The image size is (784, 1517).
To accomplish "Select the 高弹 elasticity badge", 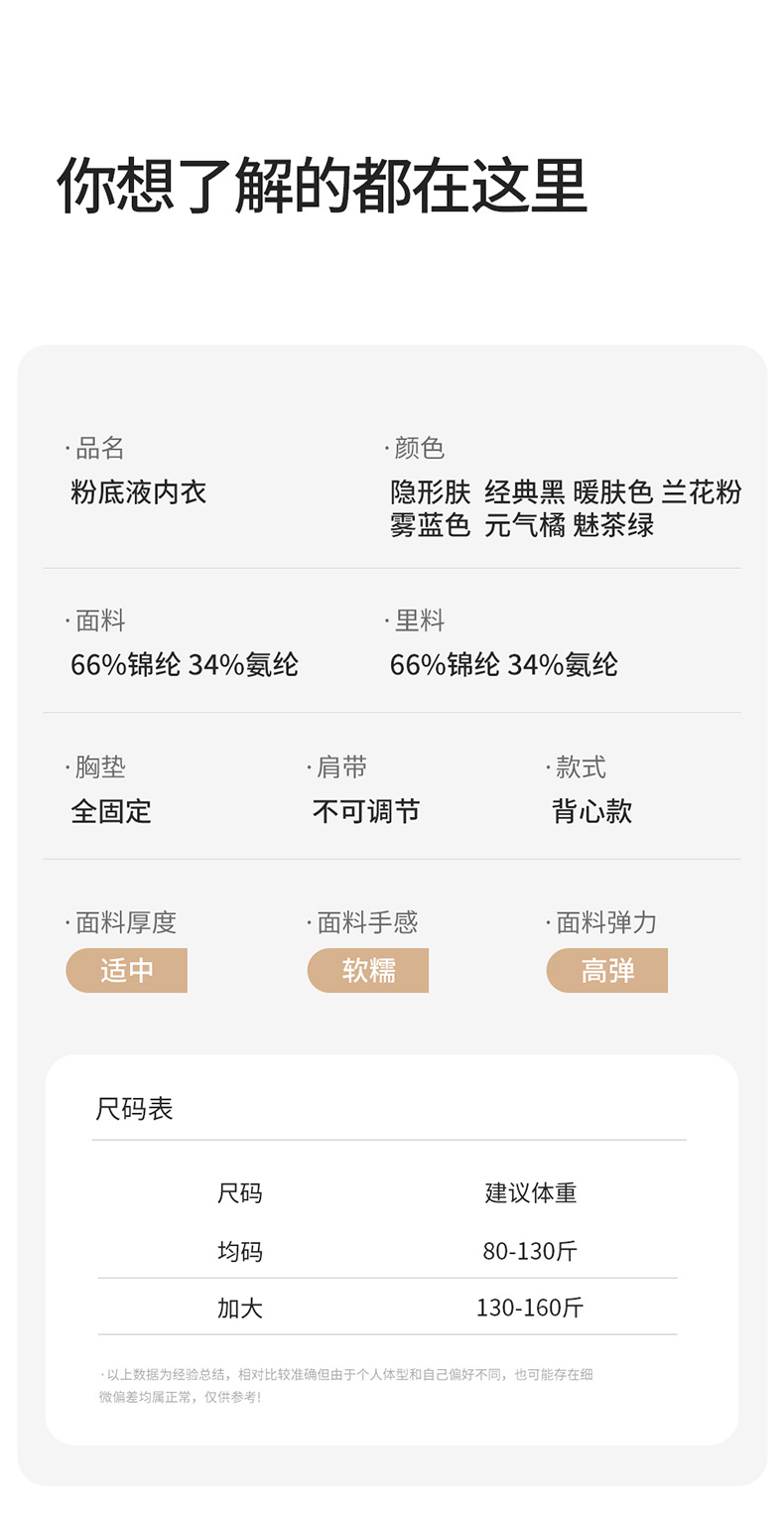I will click(x=607, y=970).
